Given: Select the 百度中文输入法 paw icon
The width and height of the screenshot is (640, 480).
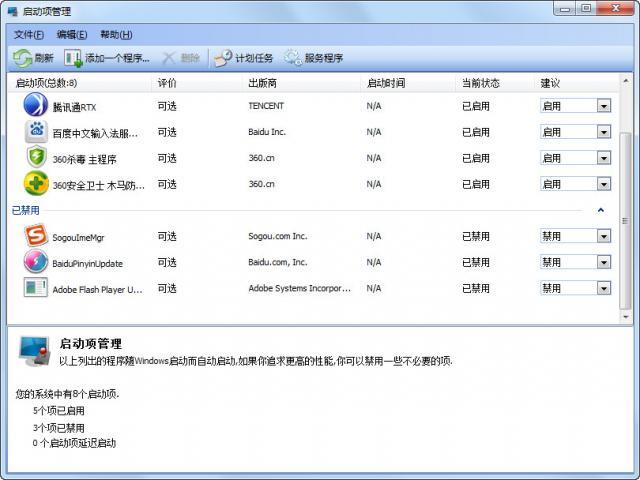Looking at the screenshot, I should (x=36, y=131).
